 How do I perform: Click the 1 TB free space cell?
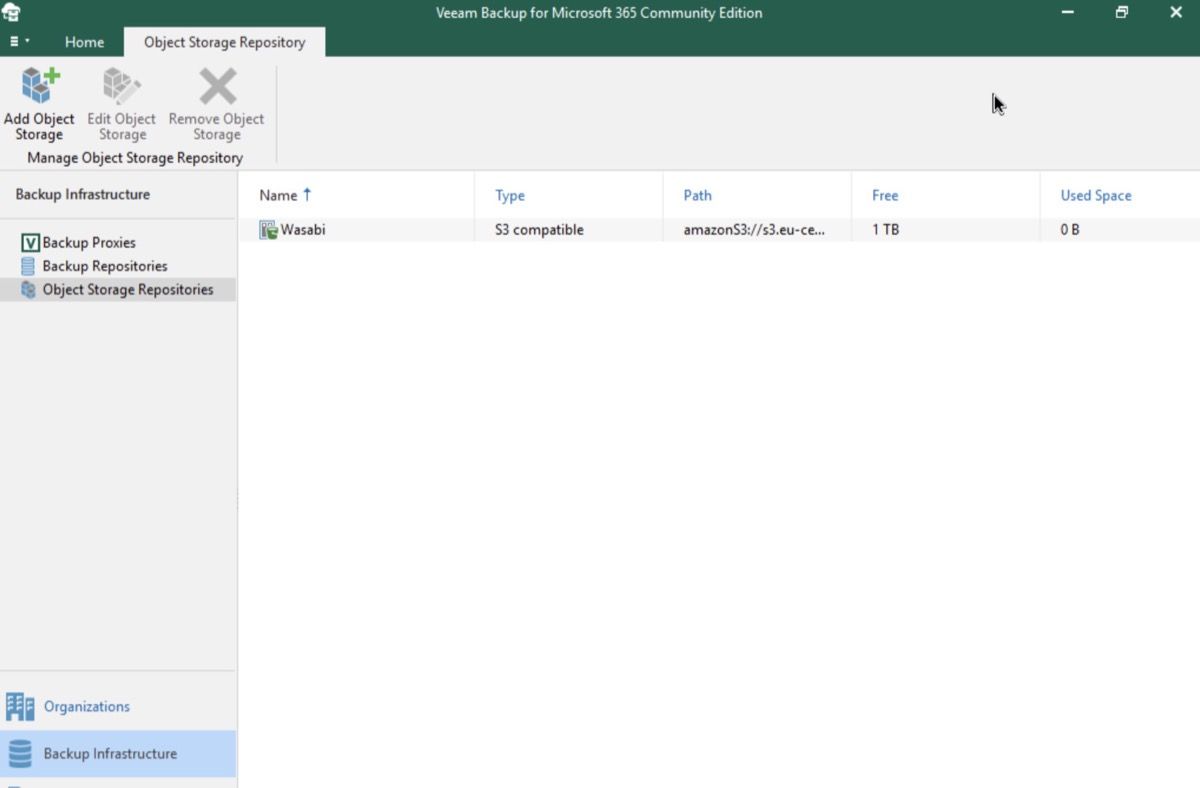click(885, 230)
